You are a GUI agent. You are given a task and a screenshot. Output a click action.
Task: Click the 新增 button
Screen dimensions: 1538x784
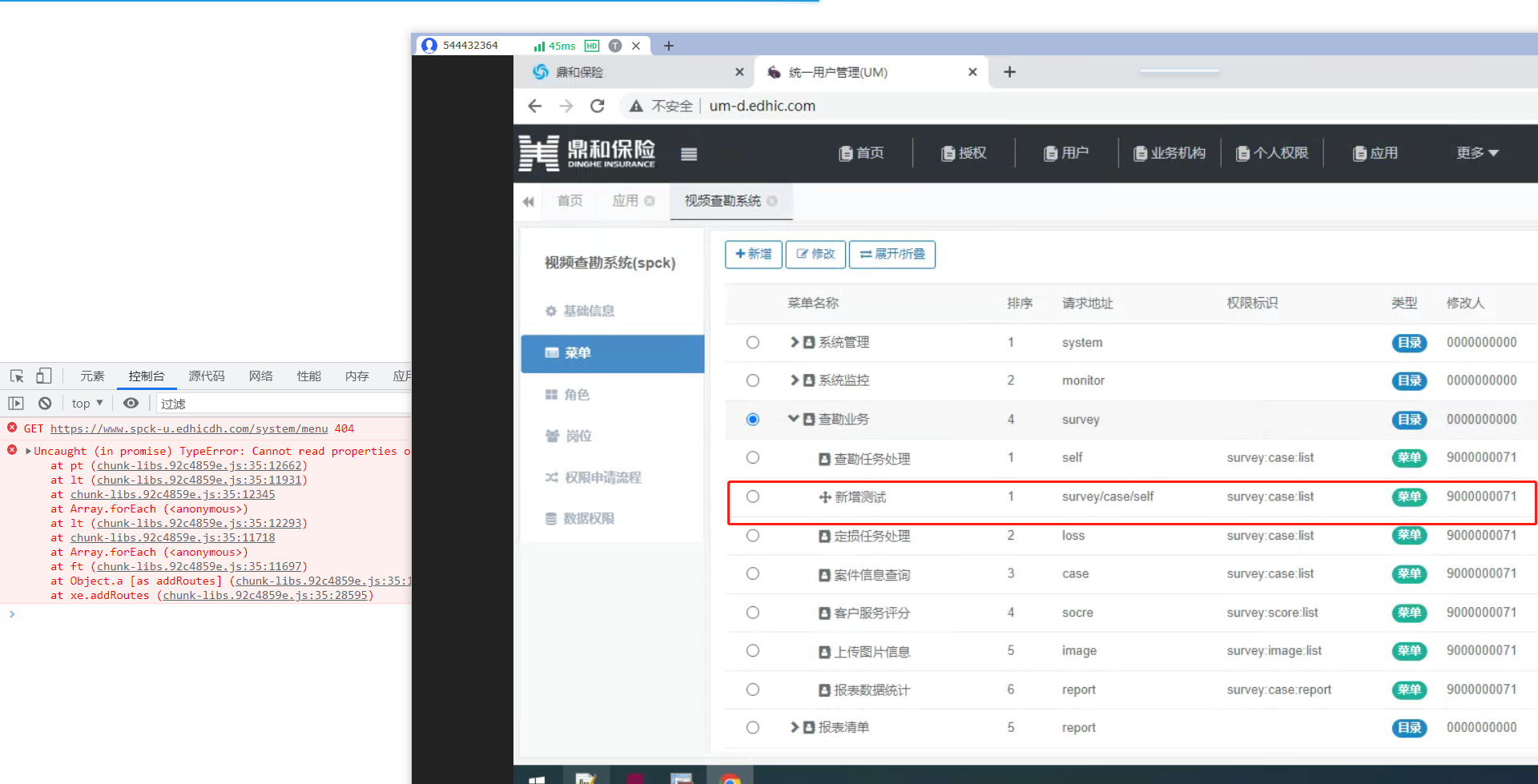tap(754, 254)
